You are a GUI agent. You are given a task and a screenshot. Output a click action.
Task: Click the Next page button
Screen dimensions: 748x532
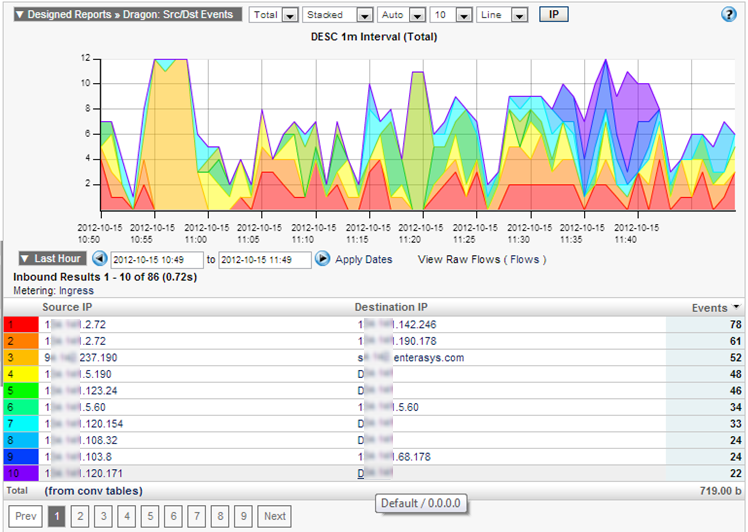point(274,517)
